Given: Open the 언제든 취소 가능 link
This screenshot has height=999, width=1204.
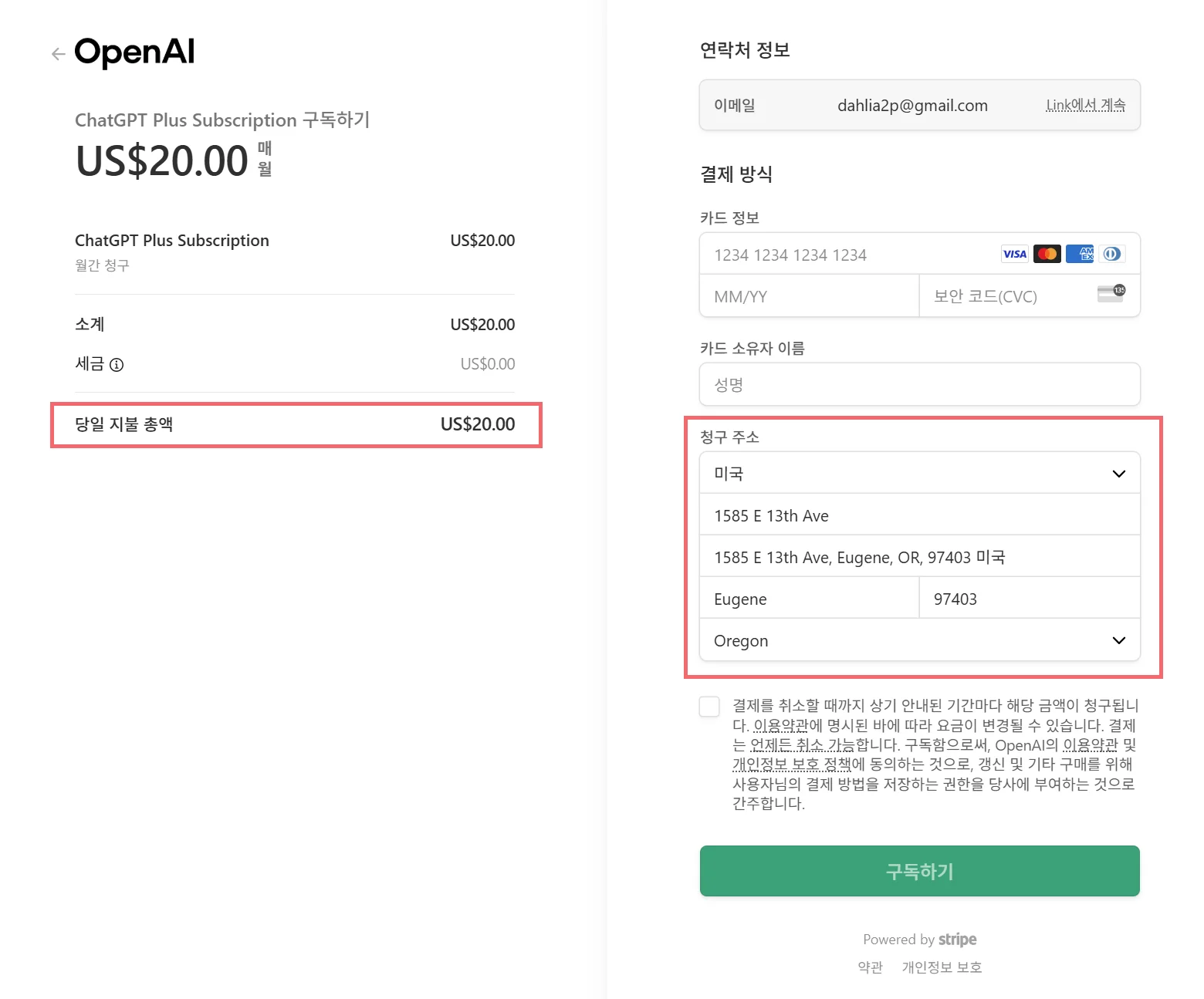Looking at the screenshot, I should pyautogui.click(x=803, y=745).
